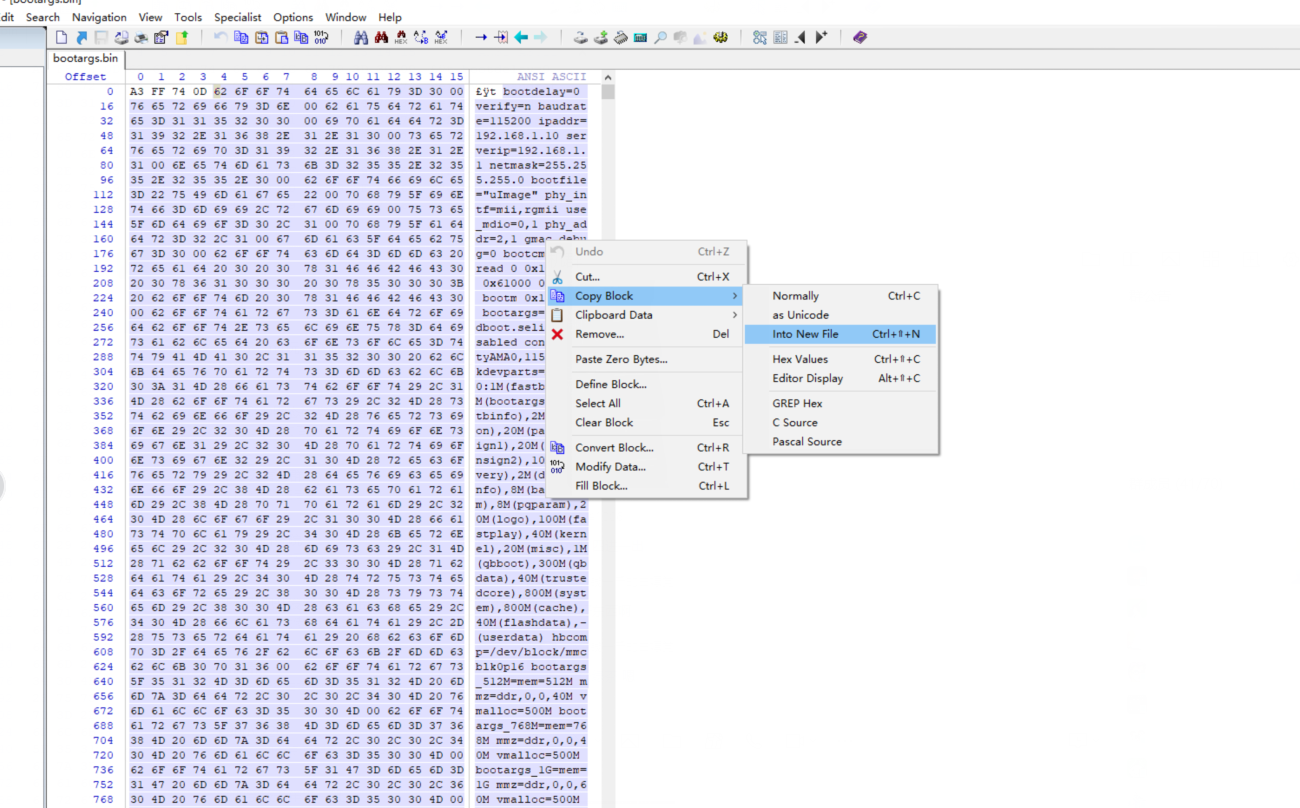Click the purple Help book icon
Screen dimensions: 1300x808
tap(860, 37)
